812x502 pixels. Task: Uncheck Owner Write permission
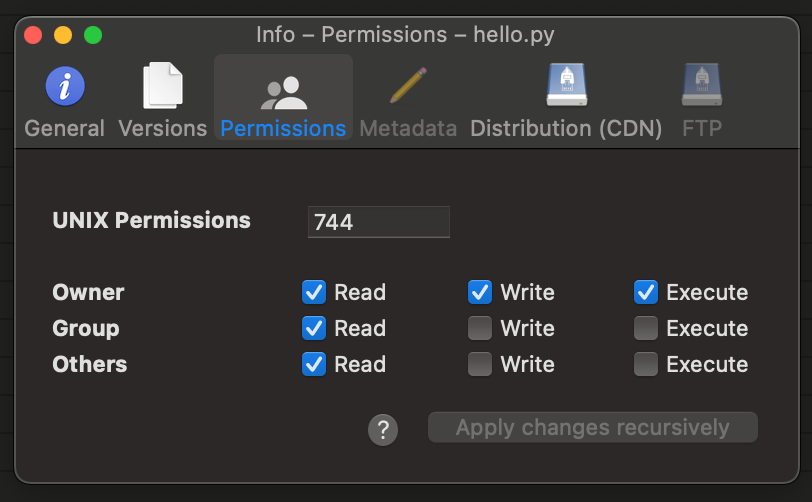tap(480, 292)
